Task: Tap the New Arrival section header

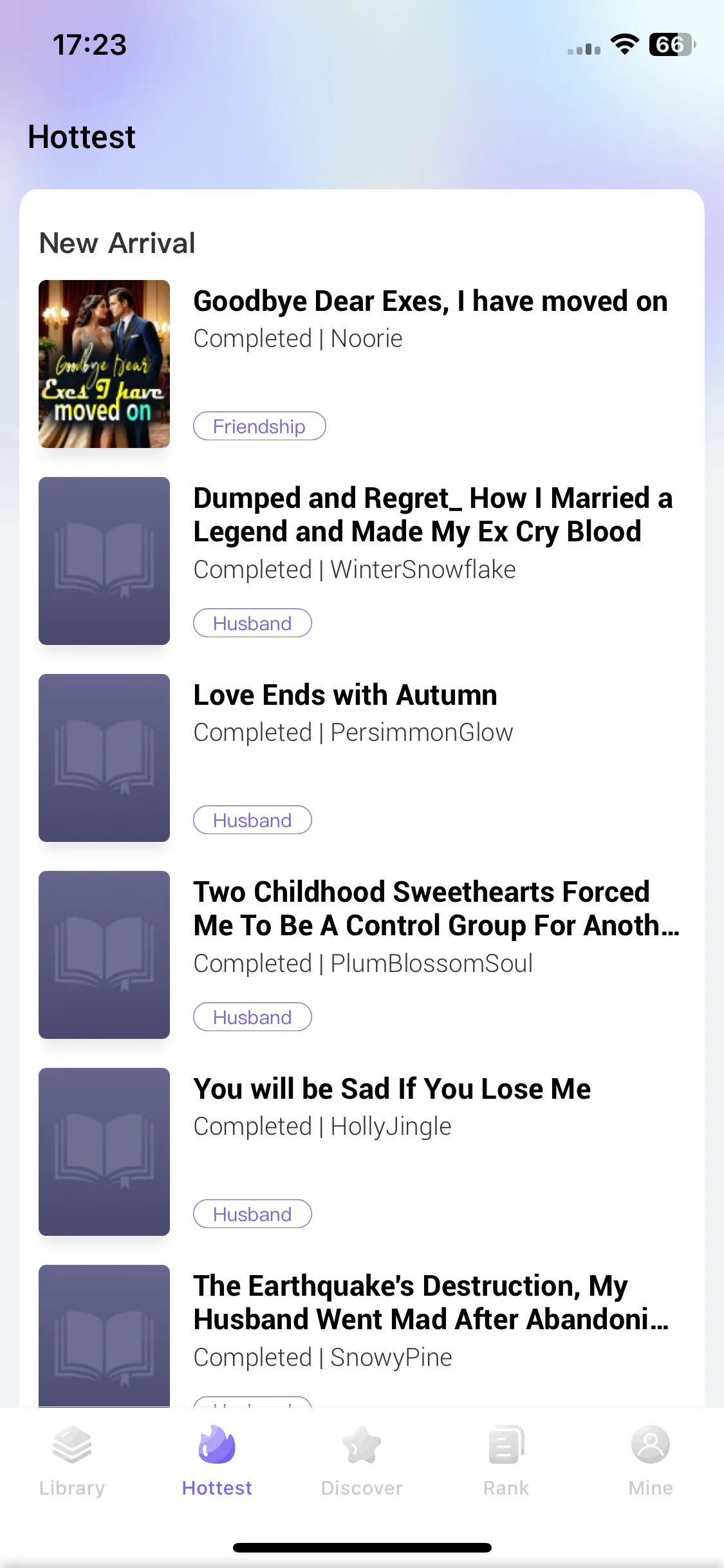Action: 117,243
